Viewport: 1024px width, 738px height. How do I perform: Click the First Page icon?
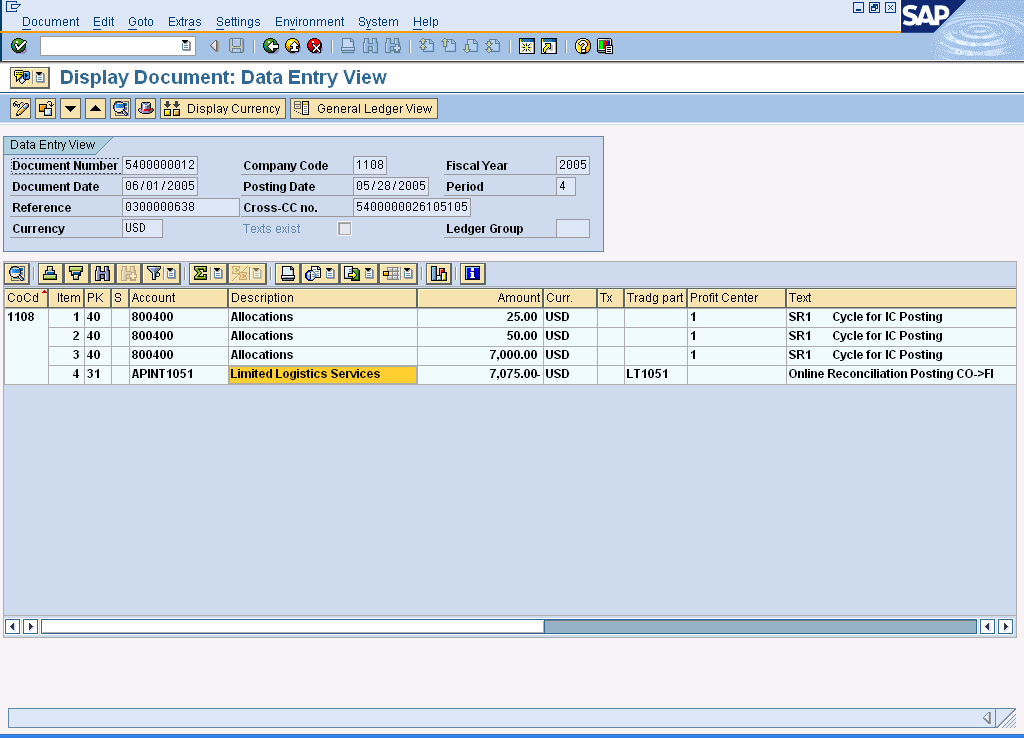[x=426, y=46]
